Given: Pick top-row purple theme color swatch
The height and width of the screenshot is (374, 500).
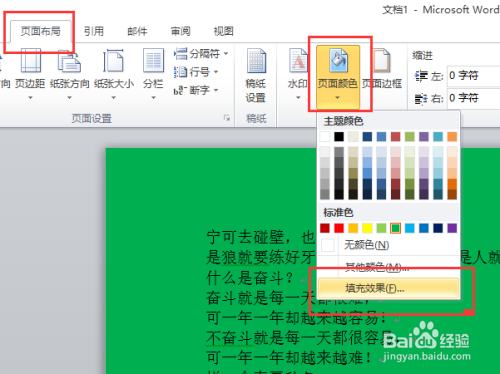Looking at the screenshot, I should coord(424,137).
